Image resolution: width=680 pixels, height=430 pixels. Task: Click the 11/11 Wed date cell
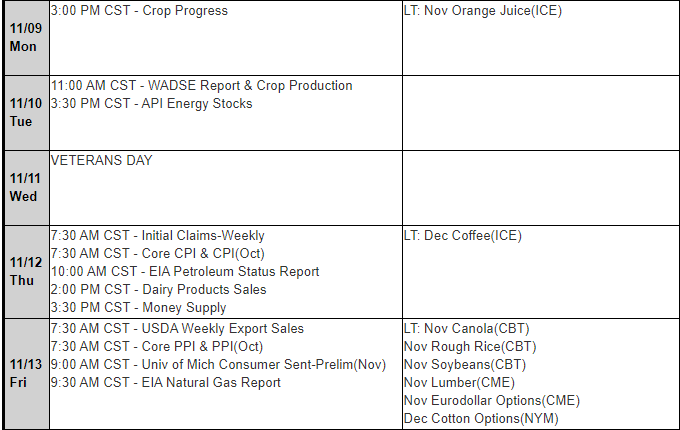[23, 187]
